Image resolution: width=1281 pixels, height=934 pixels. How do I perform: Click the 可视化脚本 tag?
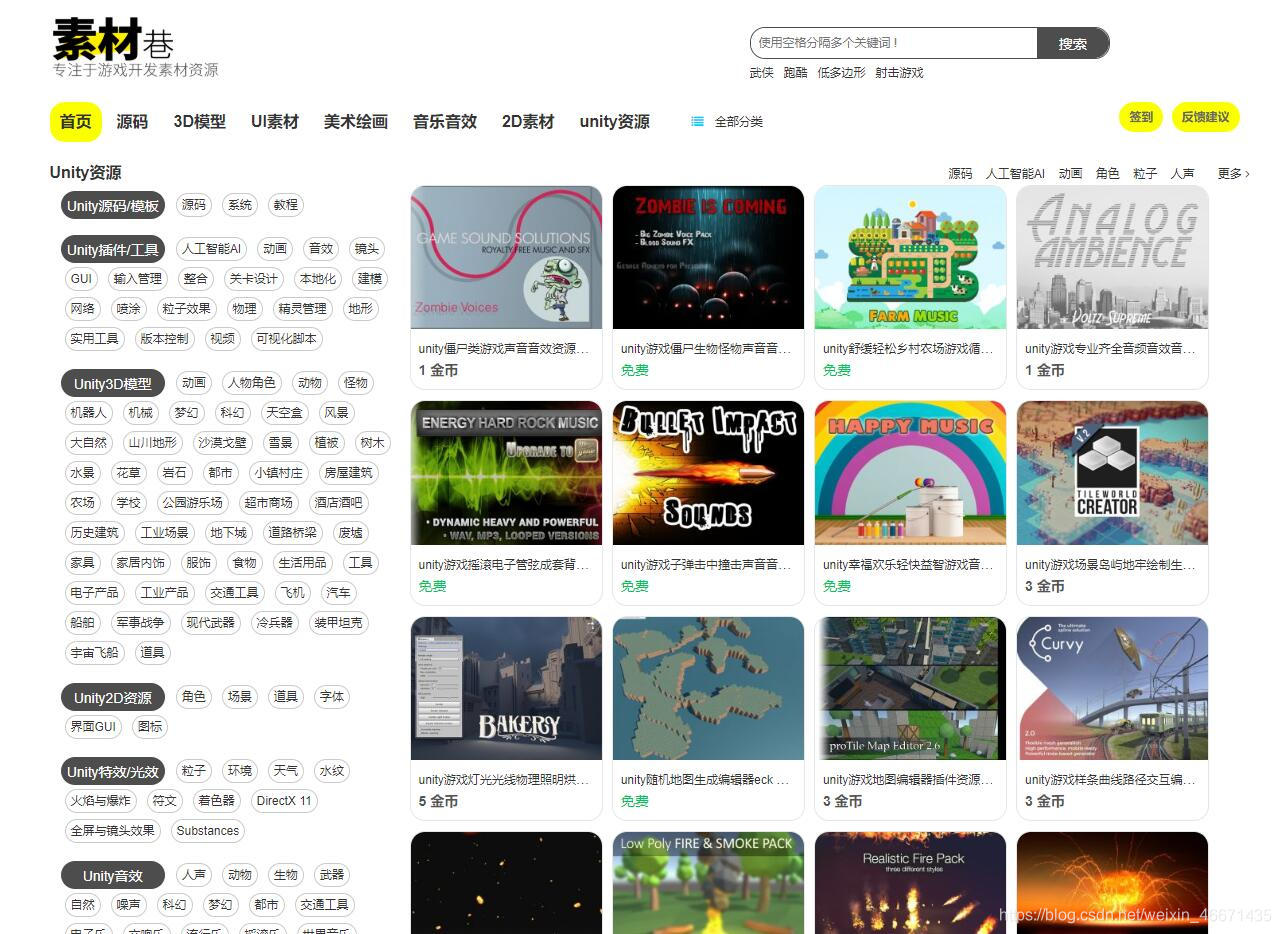tap(287, 339)
